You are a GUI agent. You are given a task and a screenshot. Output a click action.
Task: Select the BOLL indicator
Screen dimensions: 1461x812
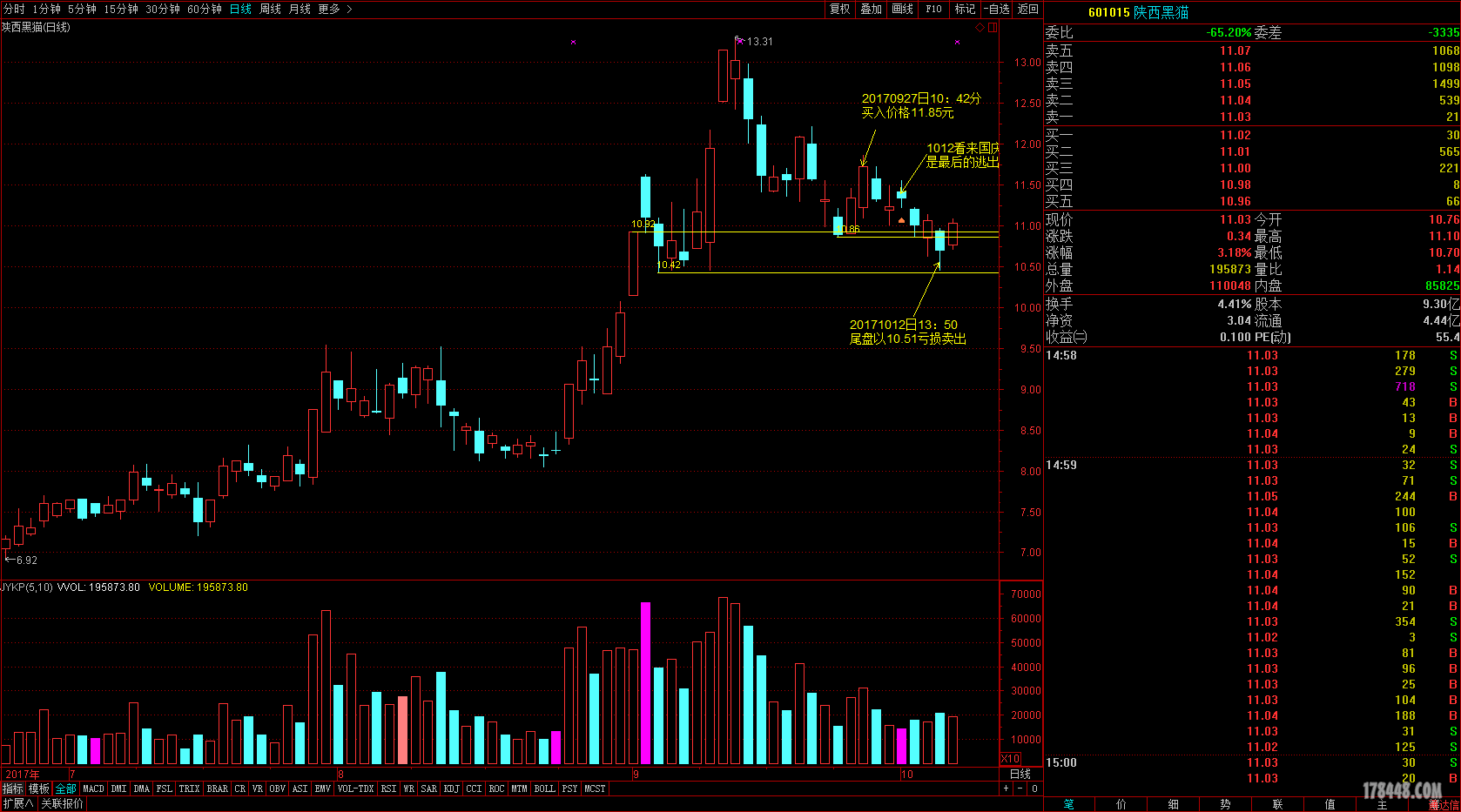544,789
